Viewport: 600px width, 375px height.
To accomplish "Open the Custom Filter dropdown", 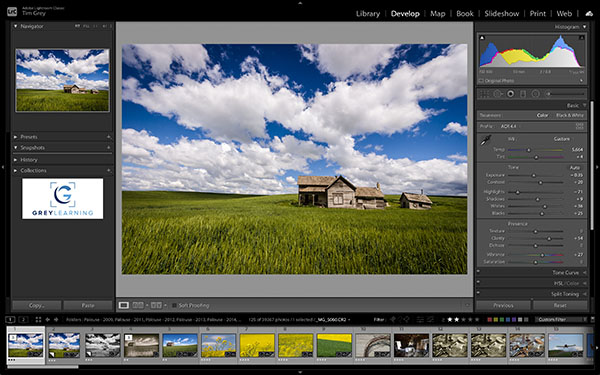I will 561,320.
